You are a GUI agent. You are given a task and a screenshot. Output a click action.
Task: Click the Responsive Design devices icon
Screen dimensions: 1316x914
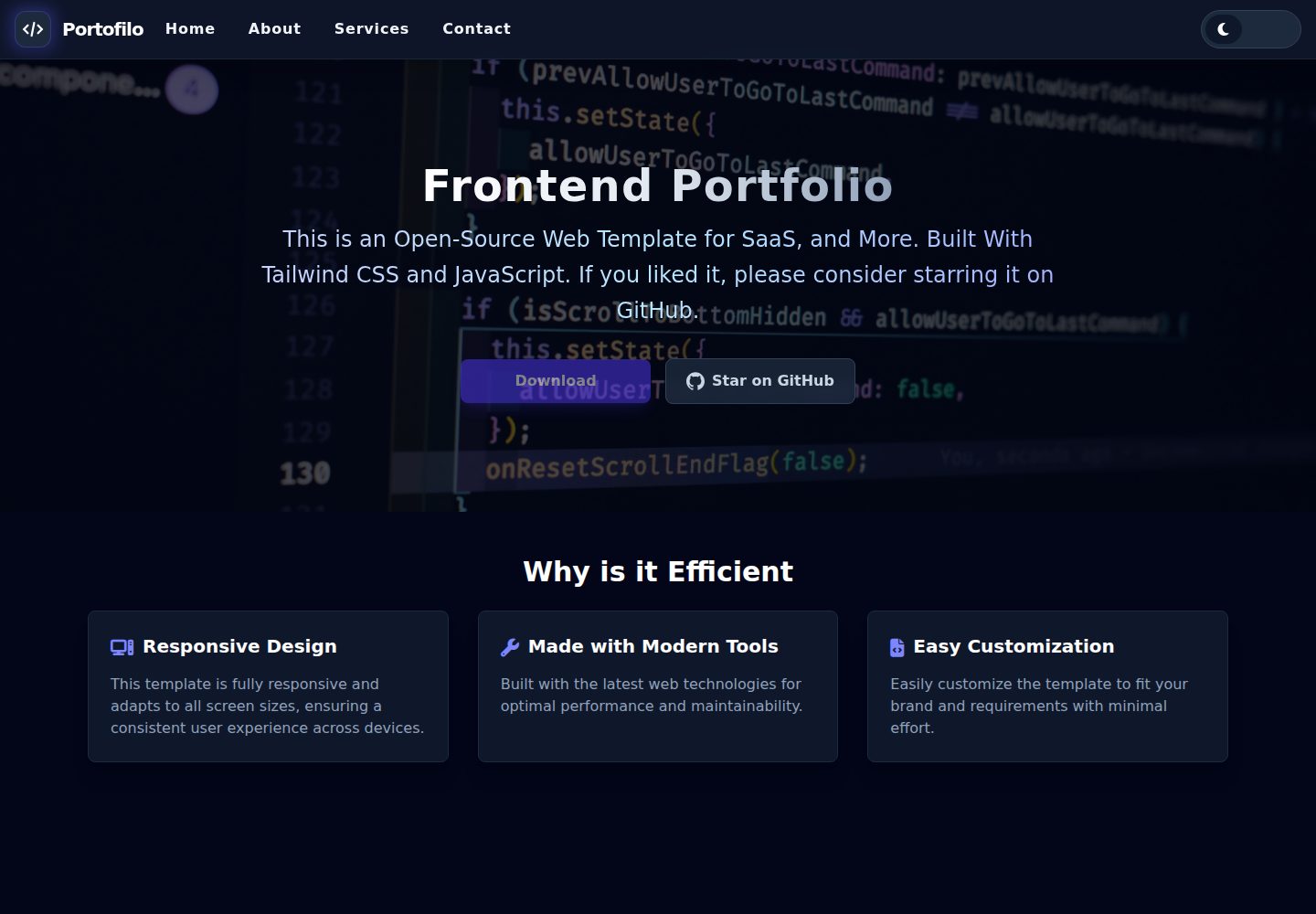(122, 647)
